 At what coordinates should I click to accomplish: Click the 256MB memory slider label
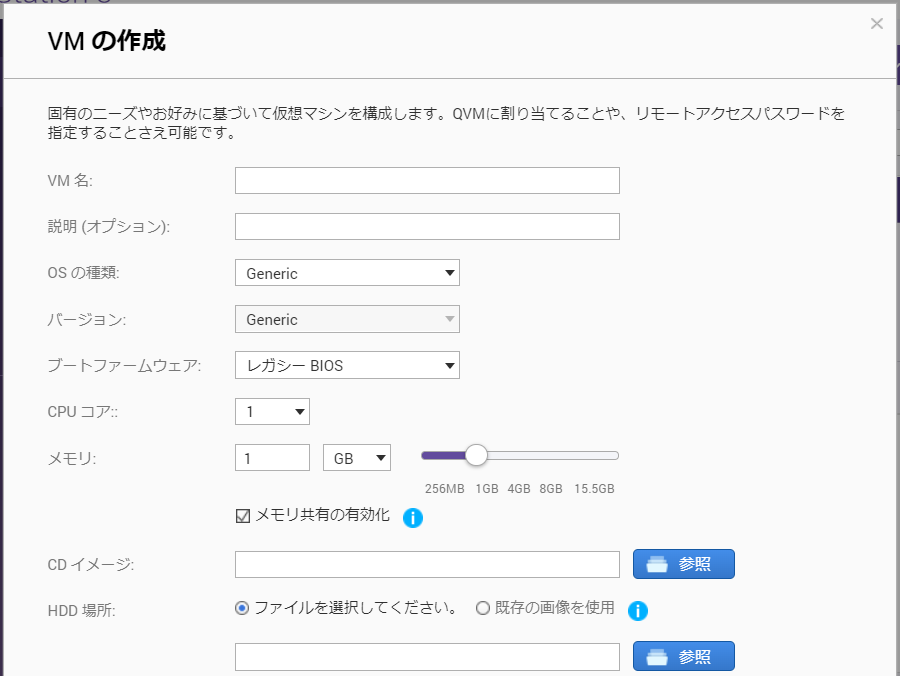444,489
